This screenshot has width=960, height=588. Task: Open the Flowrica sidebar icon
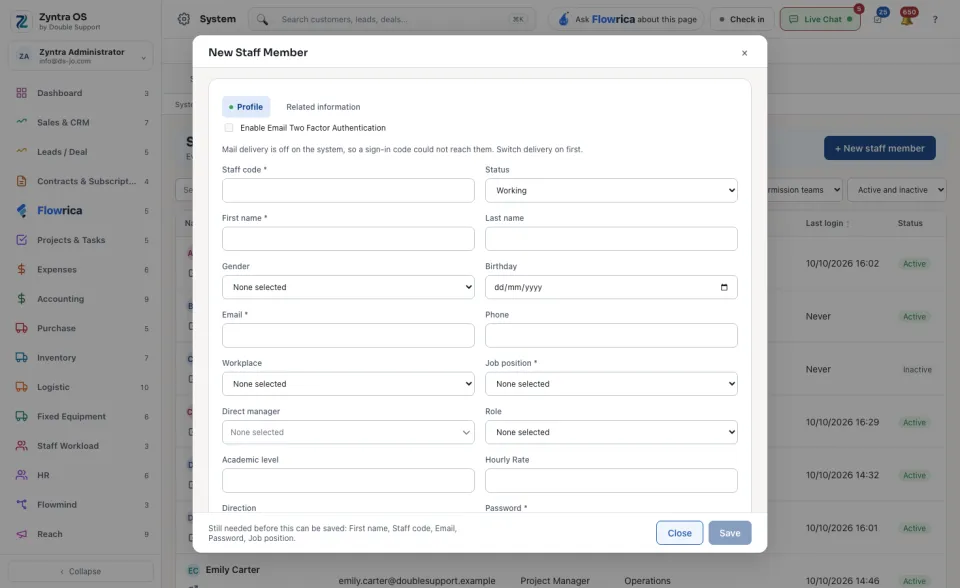[x=21, y=211]
